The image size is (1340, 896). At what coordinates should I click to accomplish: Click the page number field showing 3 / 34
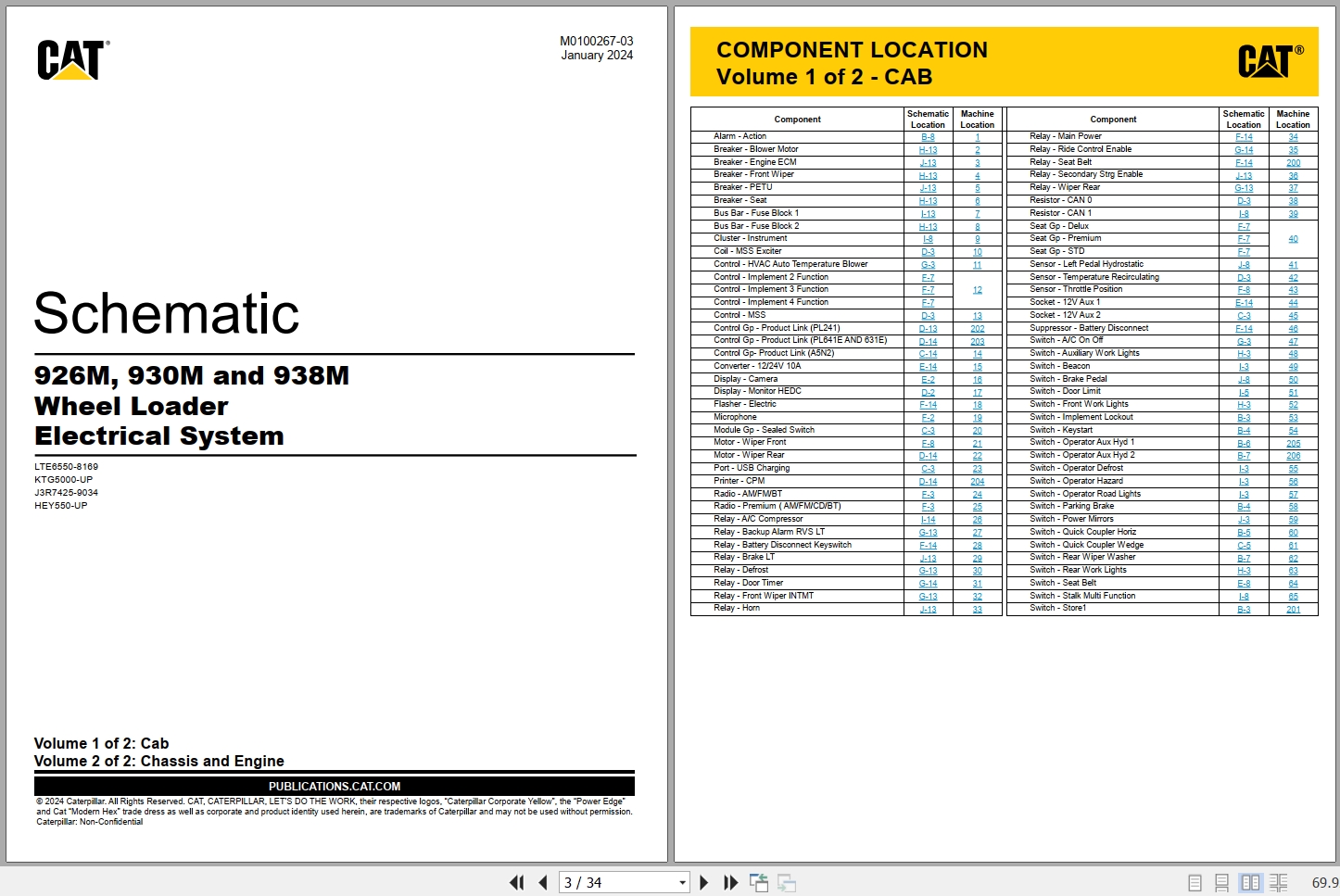(x=618, y=883)
